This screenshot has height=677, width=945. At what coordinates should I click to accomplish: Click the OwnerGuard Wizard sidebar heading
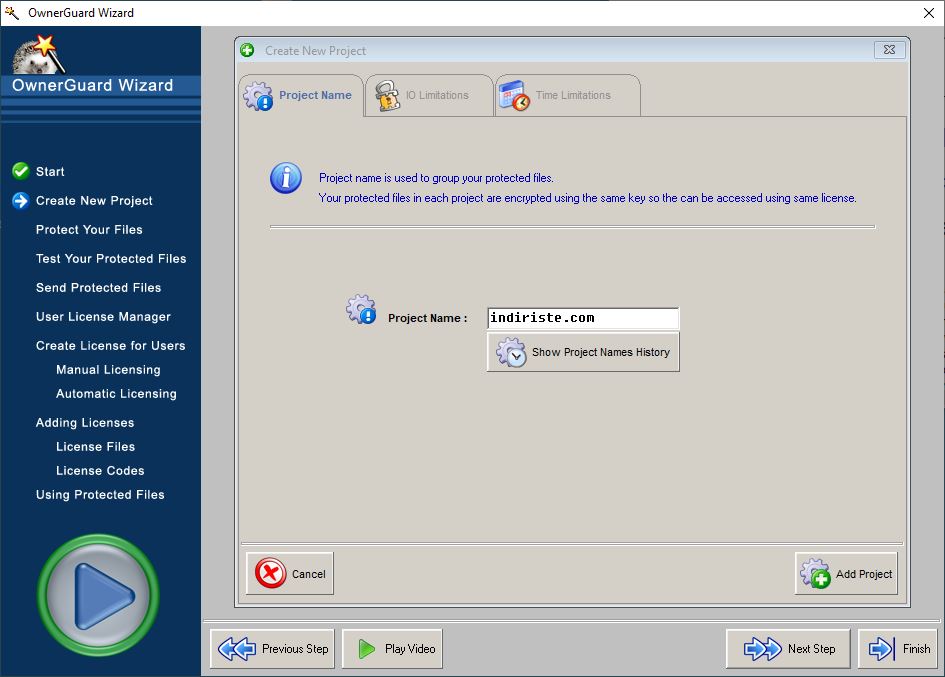pyautogui.click(x=93, y=85)
